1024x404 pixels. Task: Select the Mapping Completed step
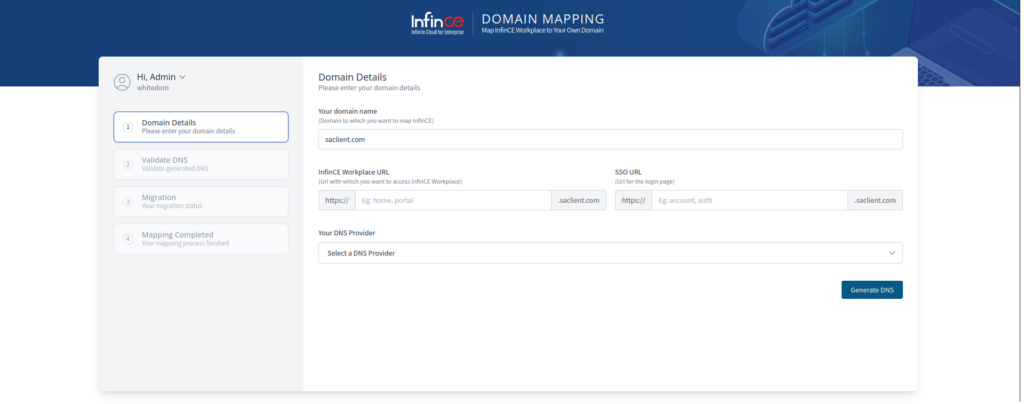point(200,239)
